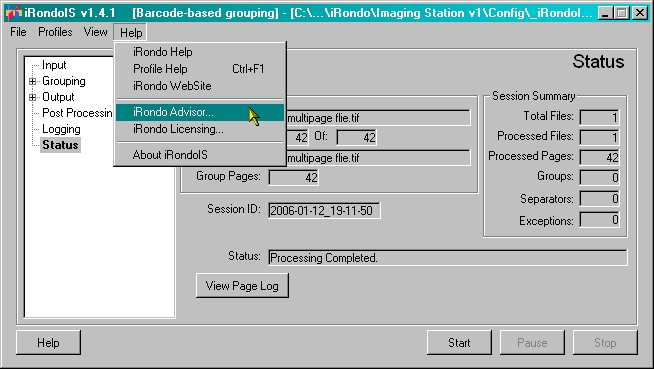Click the bottom Help button
This screenshot has height=369, width=654.
(x=48, y=343)
